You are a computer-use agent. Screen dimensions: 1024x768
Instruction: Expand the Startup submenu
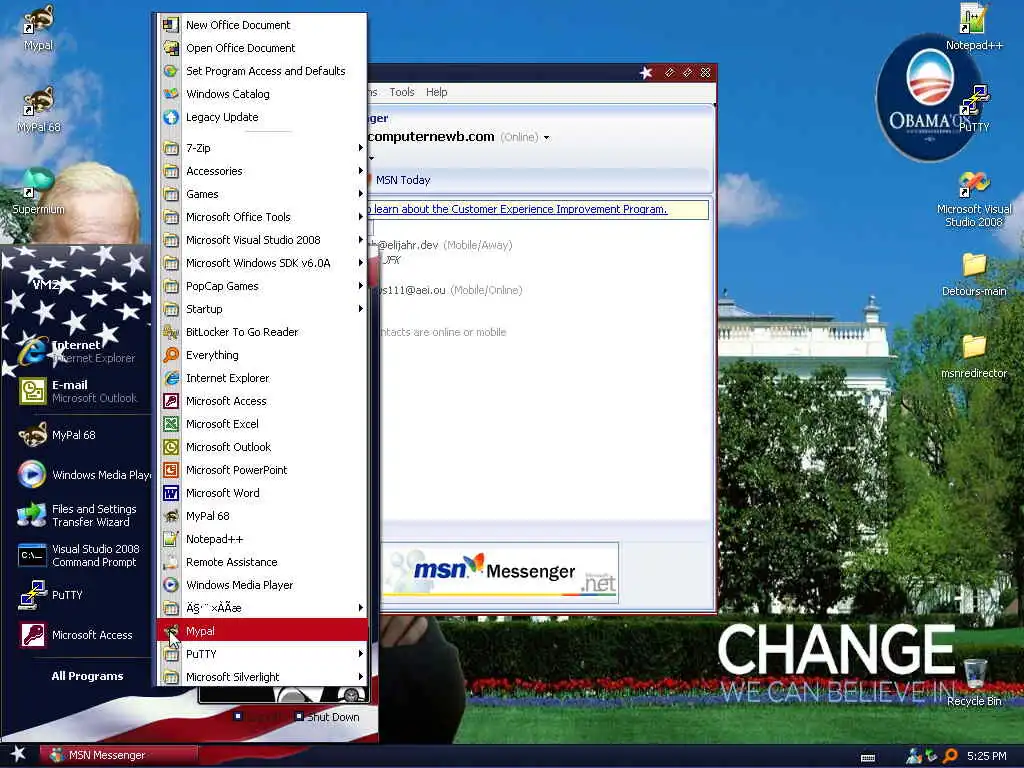point(263,309)
